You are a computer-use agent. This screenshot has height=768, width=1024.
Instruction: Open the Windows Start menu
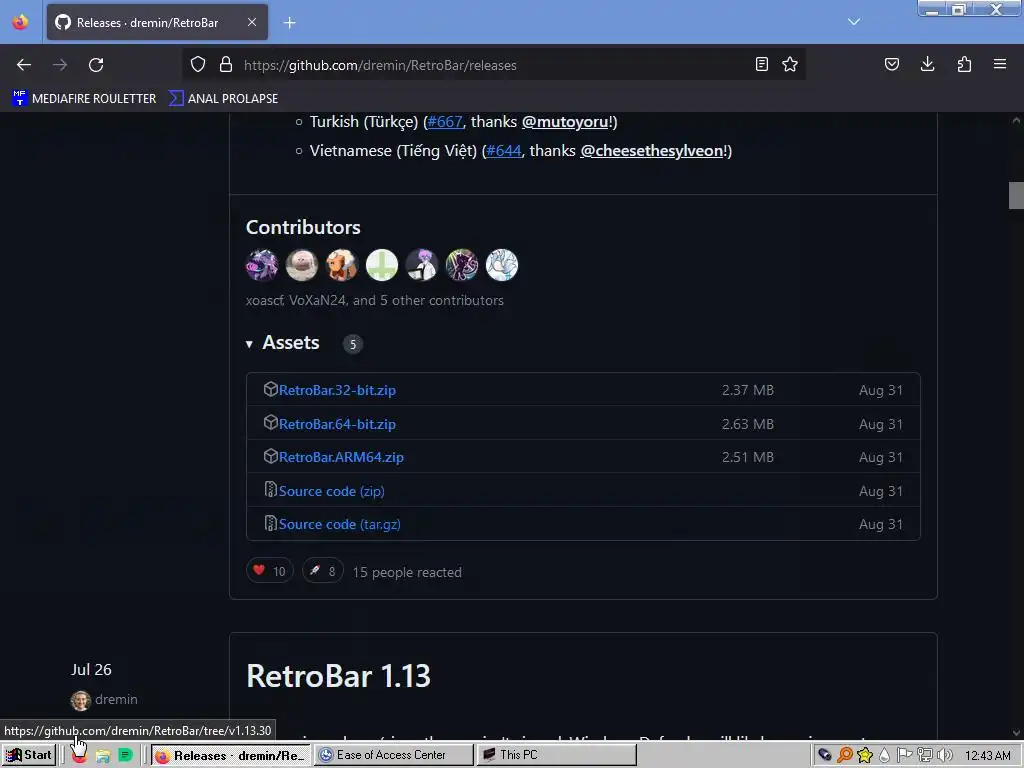(28, 755)
